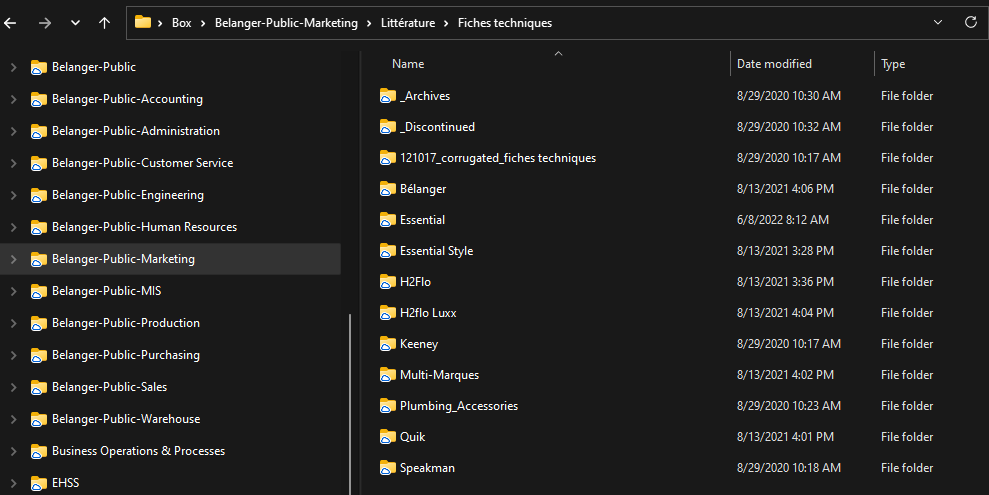Click 121017_corrugated_fiches techniques folder icon
This screenshot has width=989, height=495.
[387, 158]
